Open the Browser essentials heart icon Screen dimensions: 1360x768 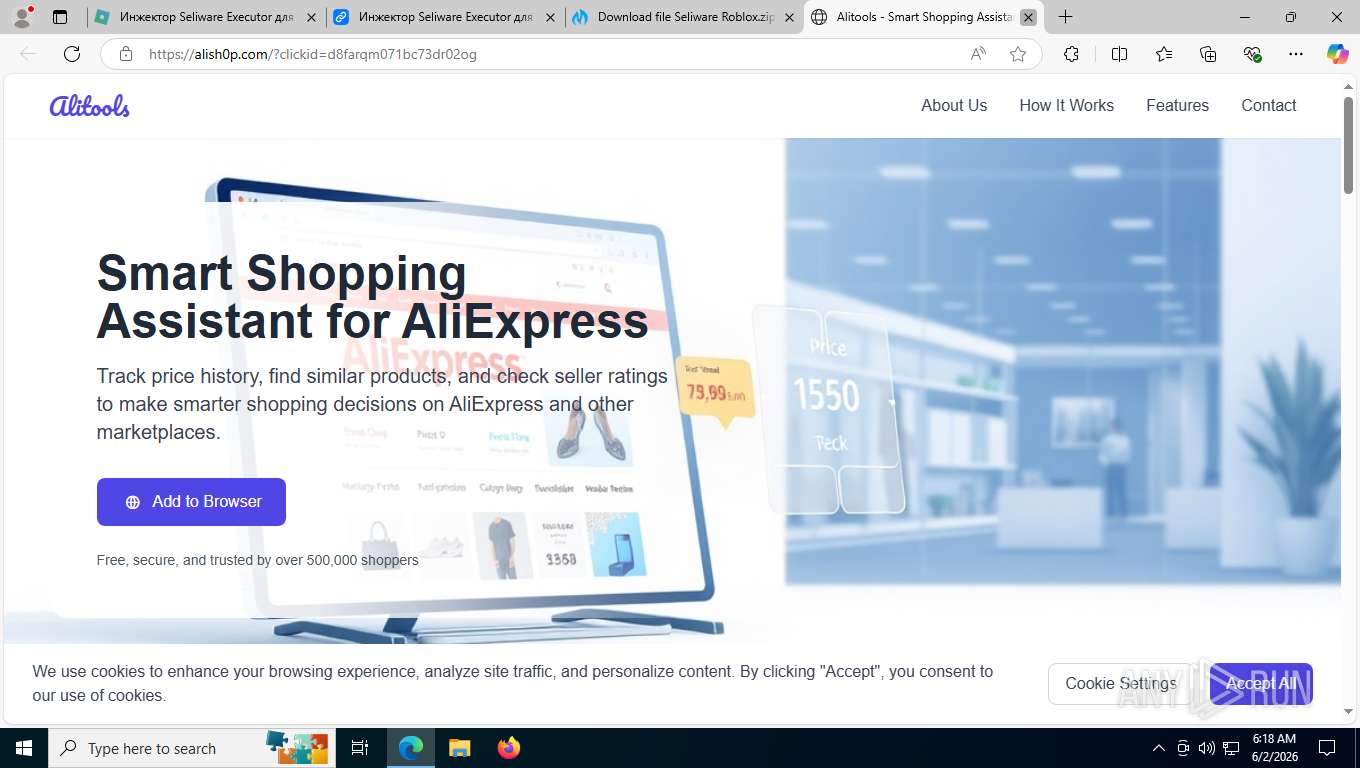1252,54
